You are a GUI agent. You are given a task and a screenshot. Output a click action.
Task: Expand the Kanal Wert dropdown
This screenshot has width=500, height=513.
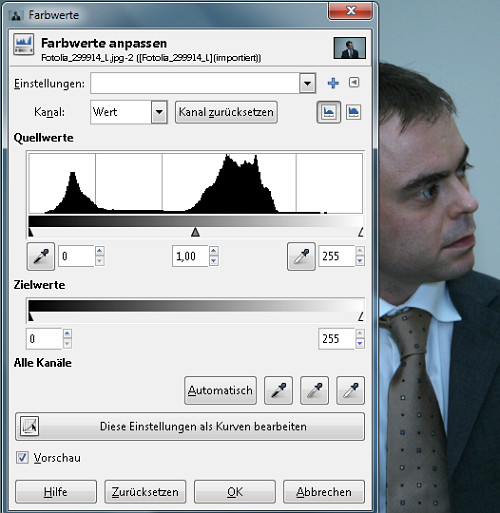coord(159,112)
